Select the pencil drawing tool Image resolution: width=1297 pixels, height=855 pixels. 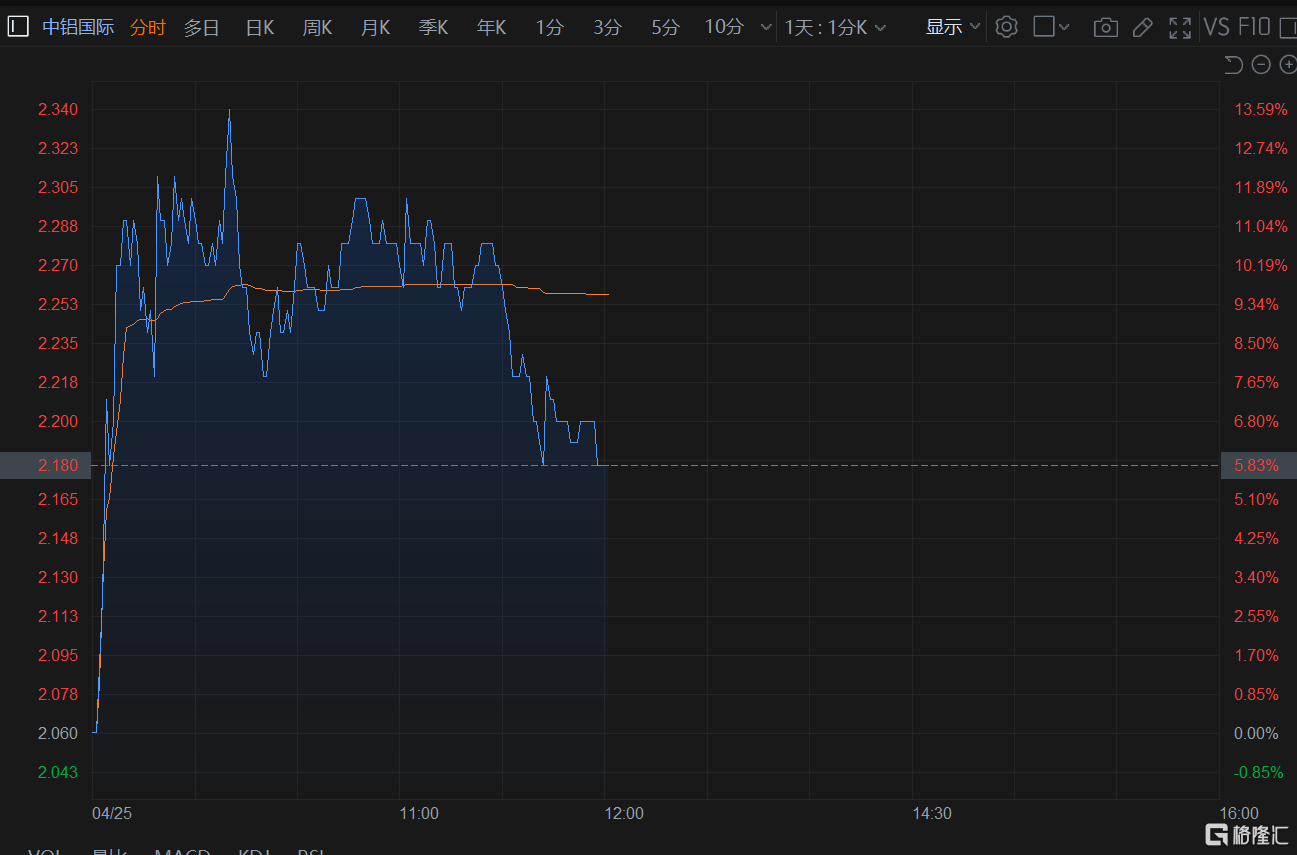click(1142, 27)
